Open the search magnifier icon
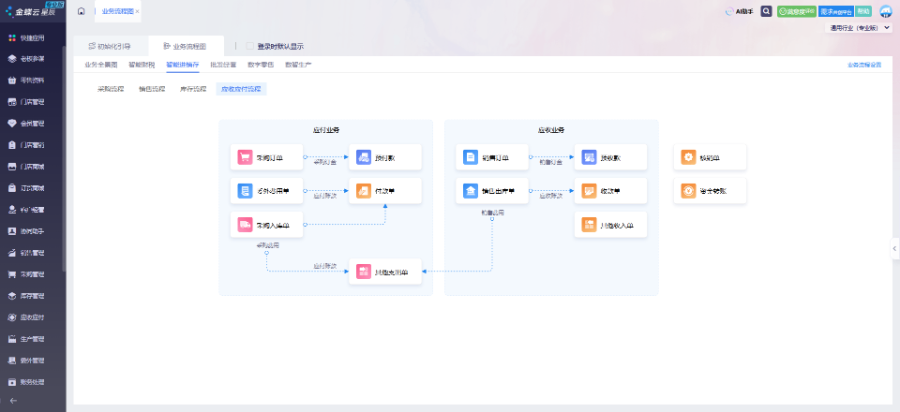Image resolution: width=900 pixels, height=412 pixels. tap(766, 11)
